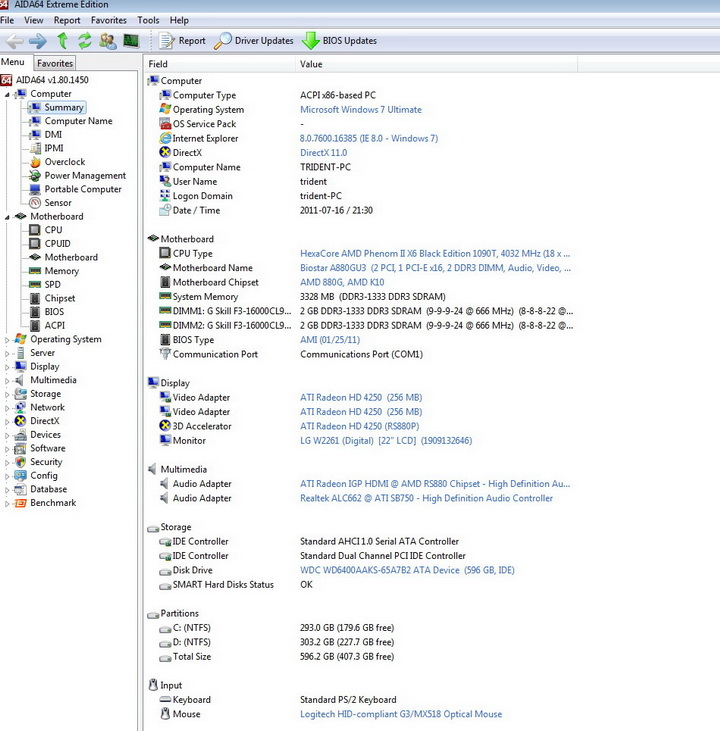The width and height of the screenshot is (720, 731).
Task: Expand the Storage tree node
Action: pyautogui.click(x=7, y=394)
